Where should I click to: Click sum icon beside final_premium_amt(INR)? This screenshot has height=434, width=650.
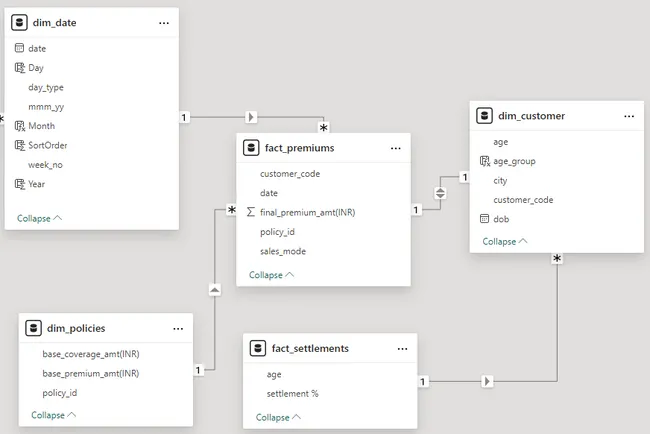(250, 212)
